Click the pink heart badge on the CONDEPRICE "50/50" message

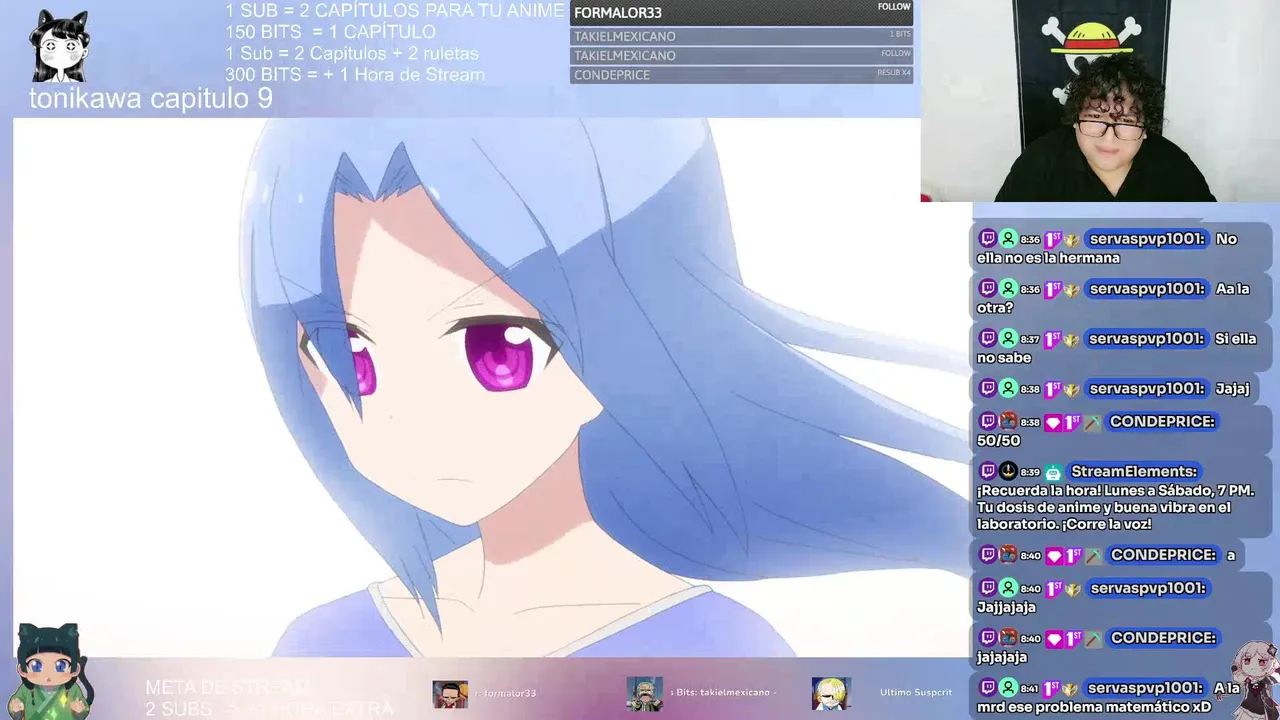(x=1052, y=422)
